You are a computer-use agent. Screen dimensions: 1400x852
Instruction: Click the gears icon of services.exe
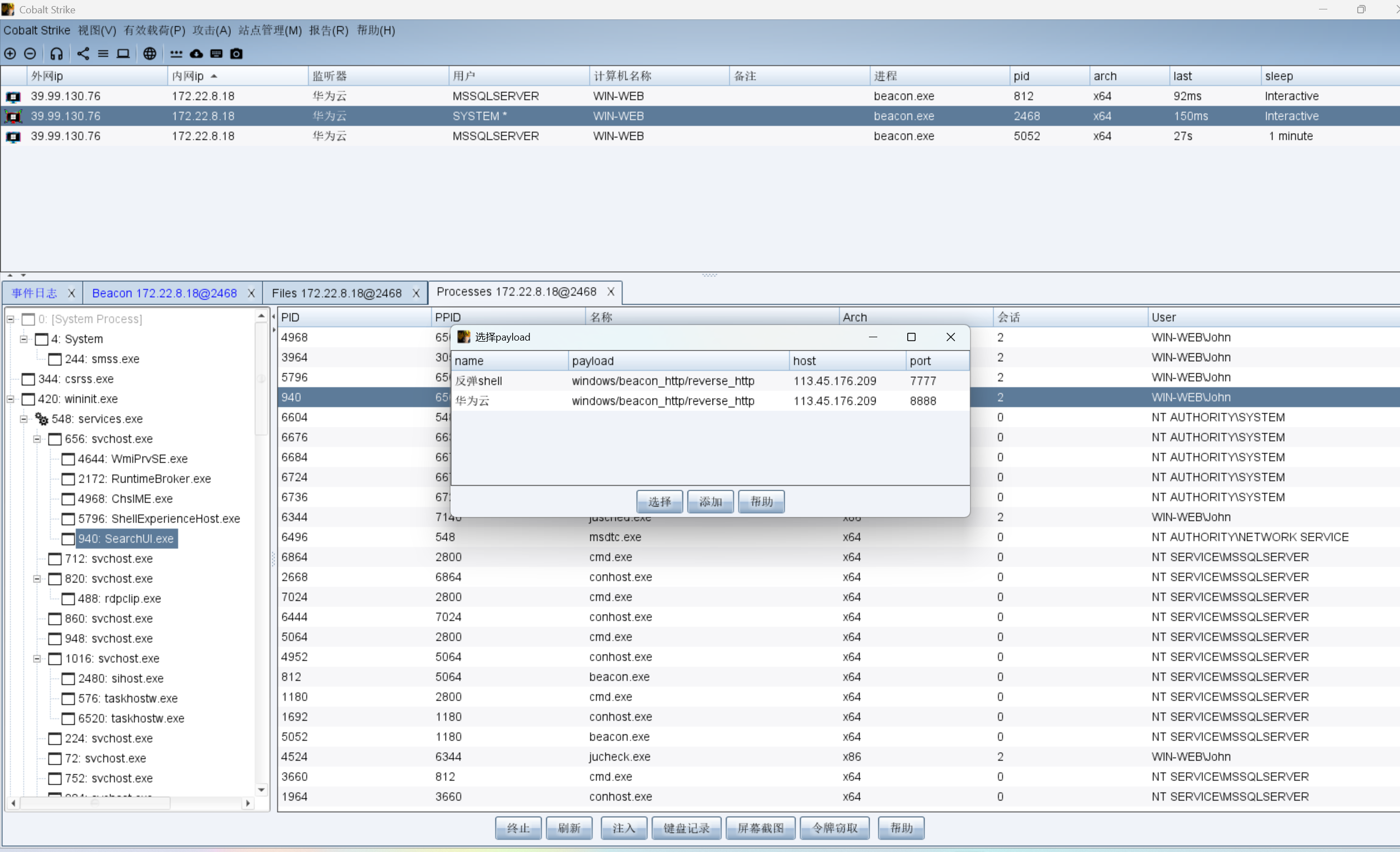42,419
